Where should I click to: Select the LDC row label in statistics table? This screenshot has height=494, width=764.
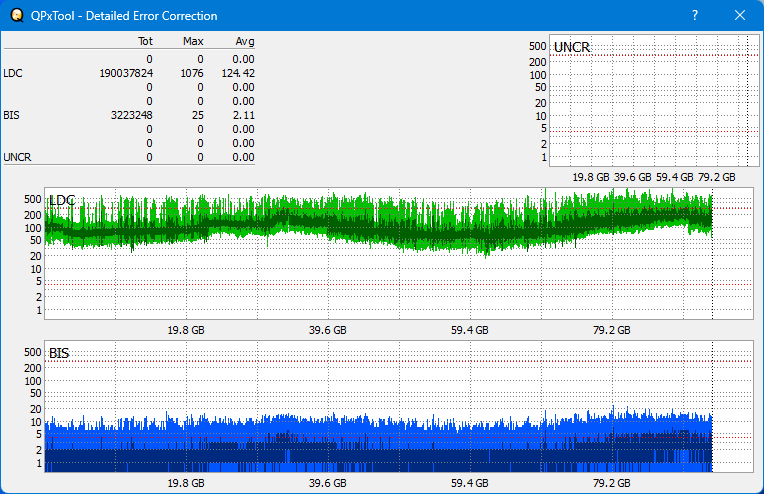tap(13, 73)
